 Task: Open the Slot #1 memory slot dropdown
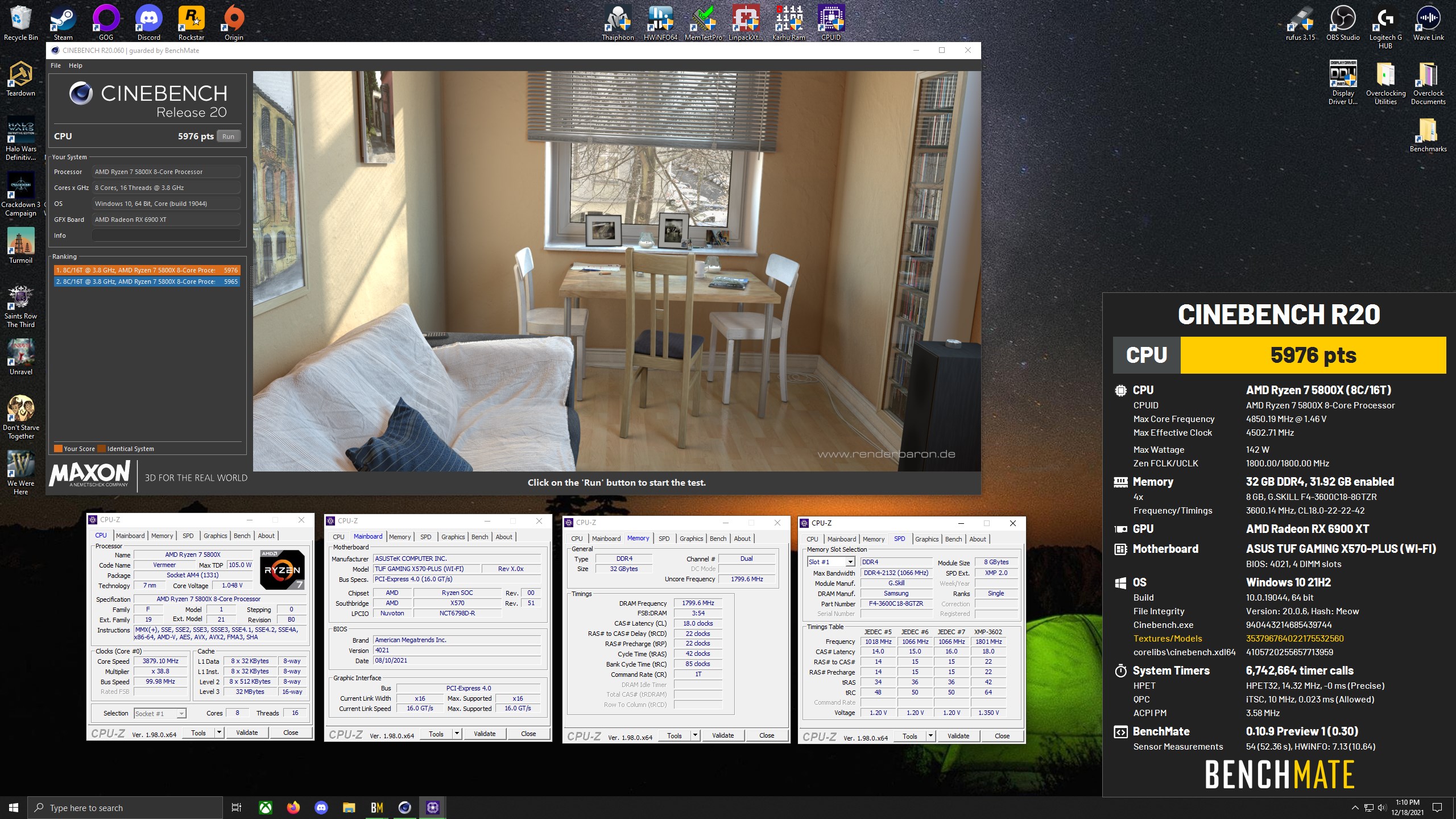click(831, 562)
